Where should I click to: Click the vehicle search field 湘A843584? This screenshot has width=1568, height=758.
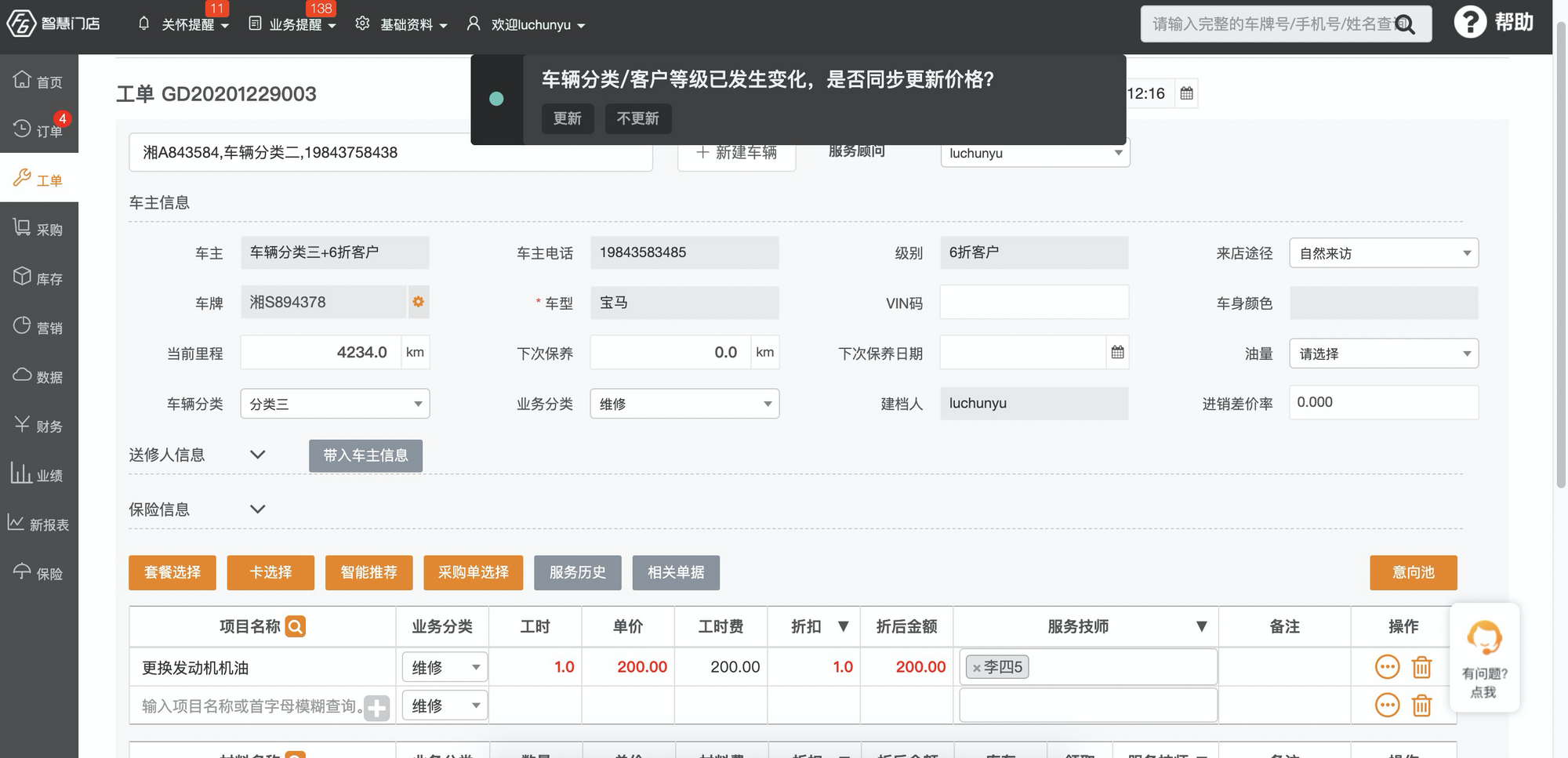click(390, 153)
